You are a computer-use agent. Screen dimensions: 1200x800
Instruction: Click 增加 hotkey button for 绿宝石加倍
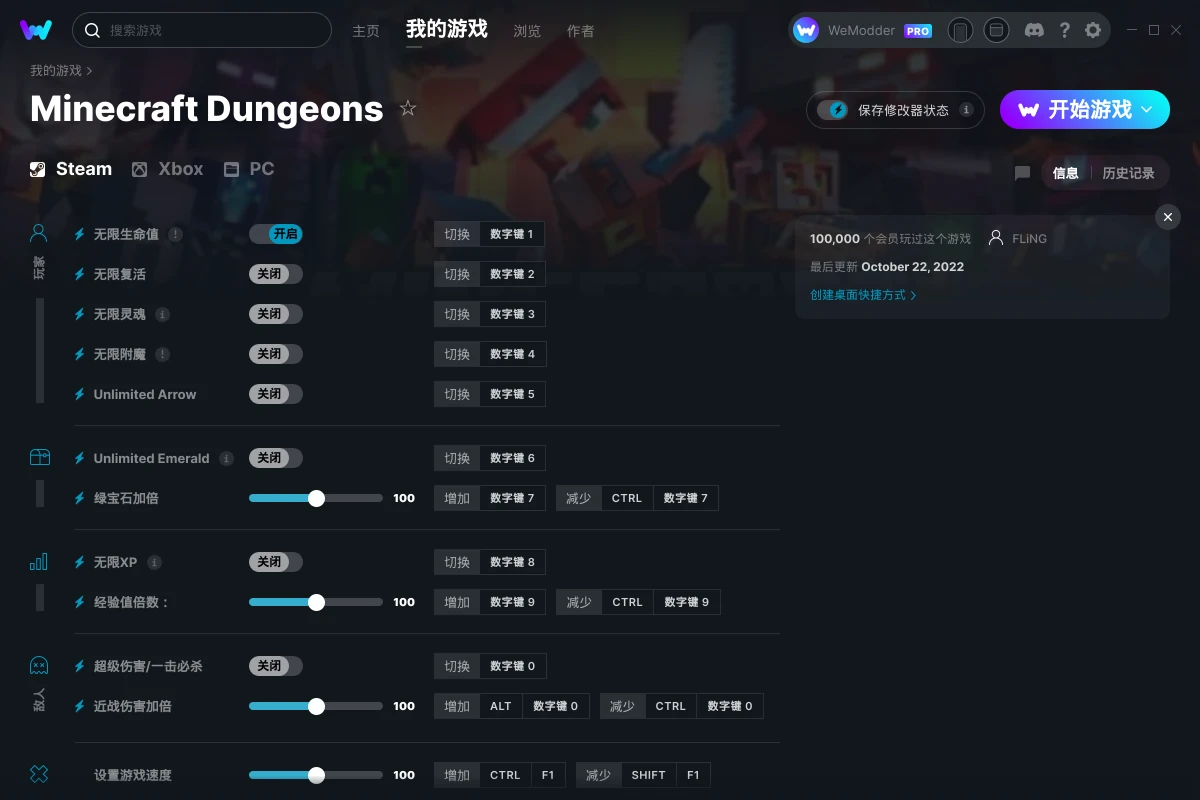(x=457, y=498)
